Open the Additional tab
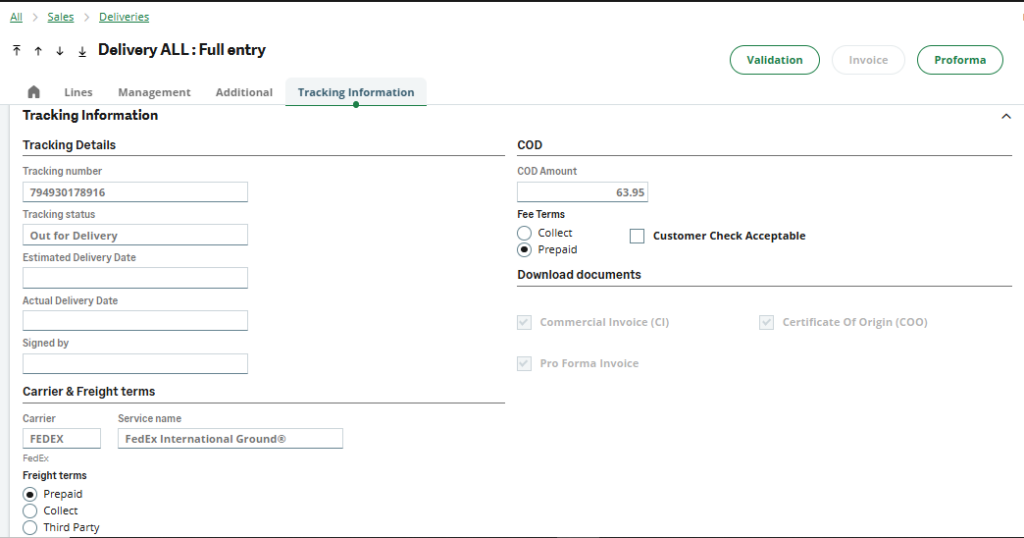This screenshot has width=1024, height=538. point(244,92)
